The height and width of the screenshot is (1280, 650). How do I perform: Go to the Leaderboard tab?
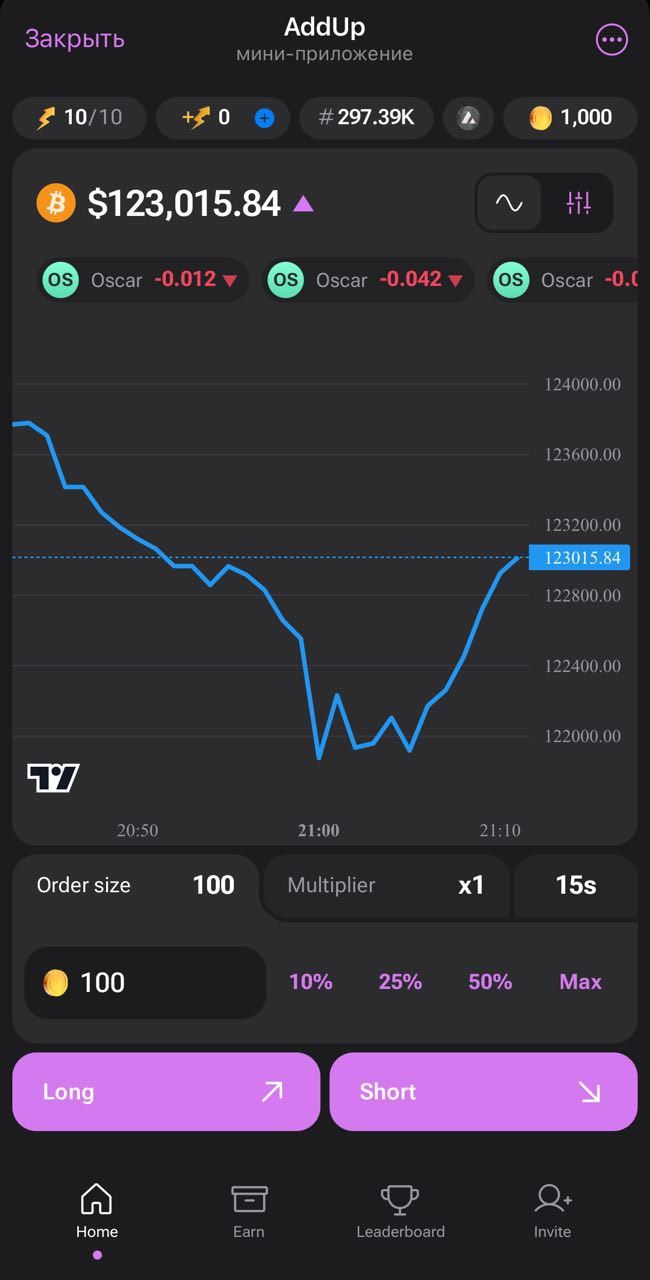tap(400, 1211)
